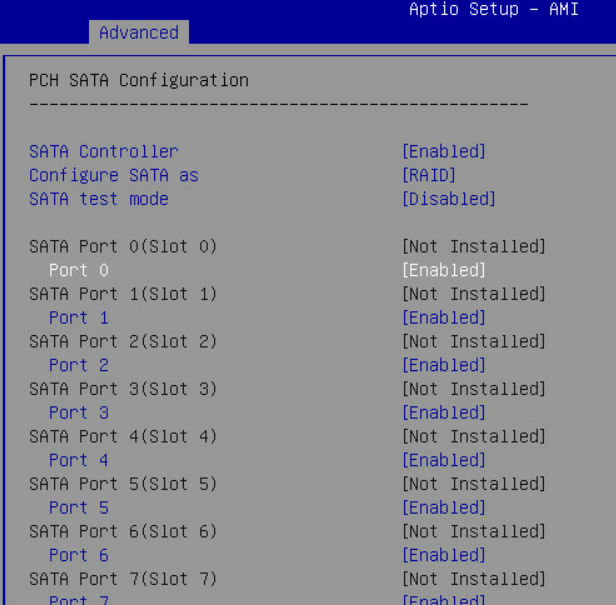Select the Port 1 menu entry
The width and height of the screenshot is (616, 605).
[x=78, y=318]
